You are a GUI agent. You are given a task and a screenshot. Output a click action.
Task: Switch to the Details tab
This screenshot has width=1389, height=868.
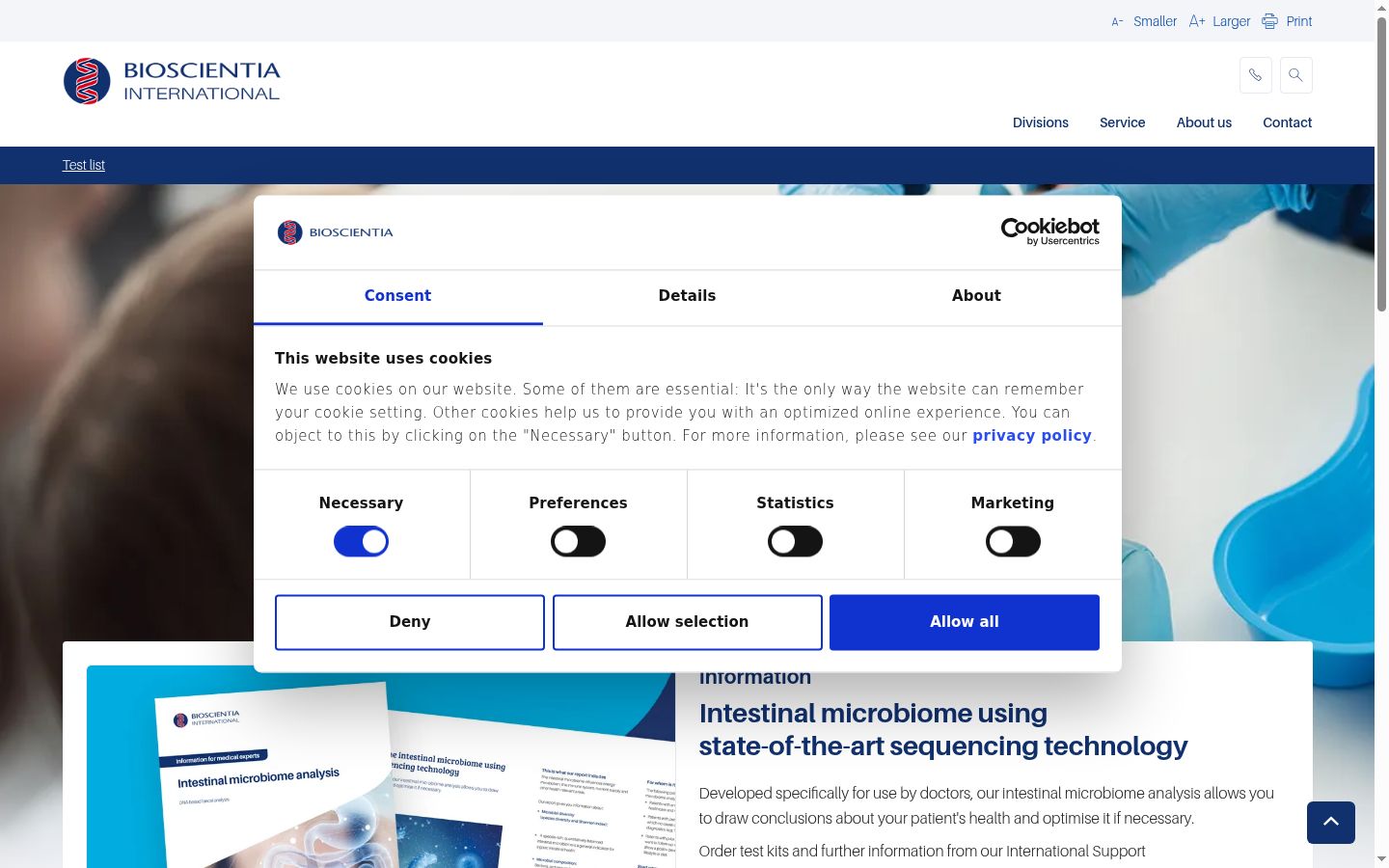(x=687, y=297)
